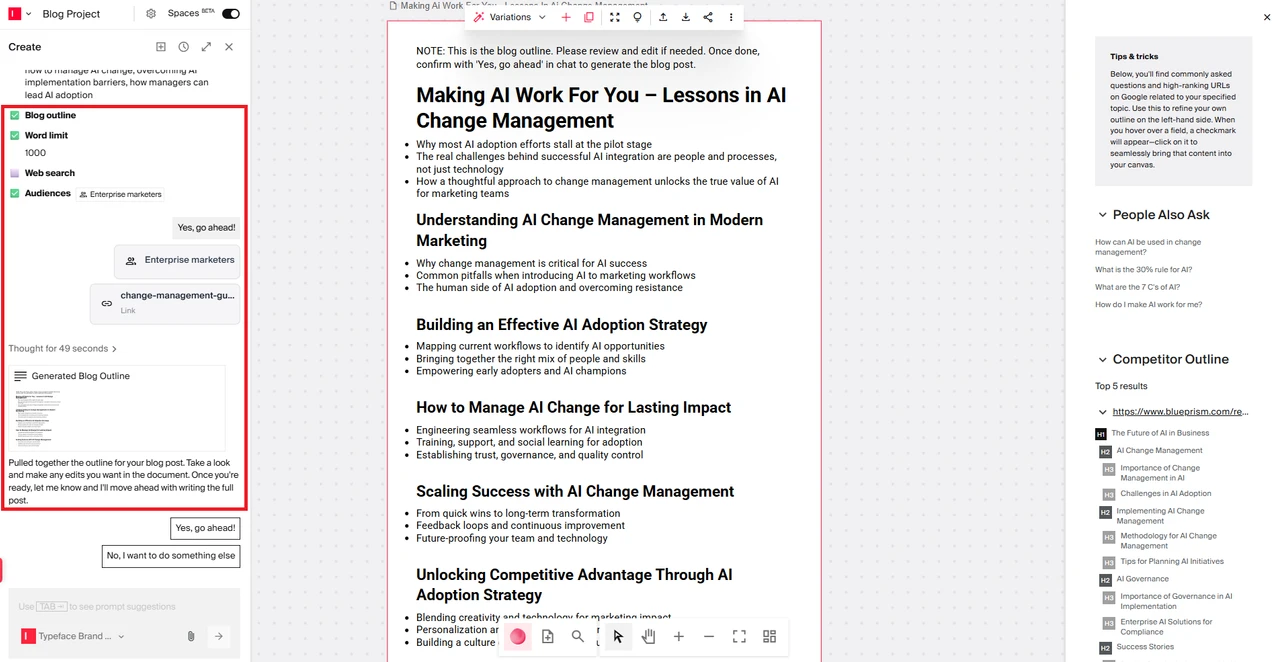Click the 'Yes, go ahead!' sent chat message
The height and width of the screenshot is (662, 1272).
(206, 228)
